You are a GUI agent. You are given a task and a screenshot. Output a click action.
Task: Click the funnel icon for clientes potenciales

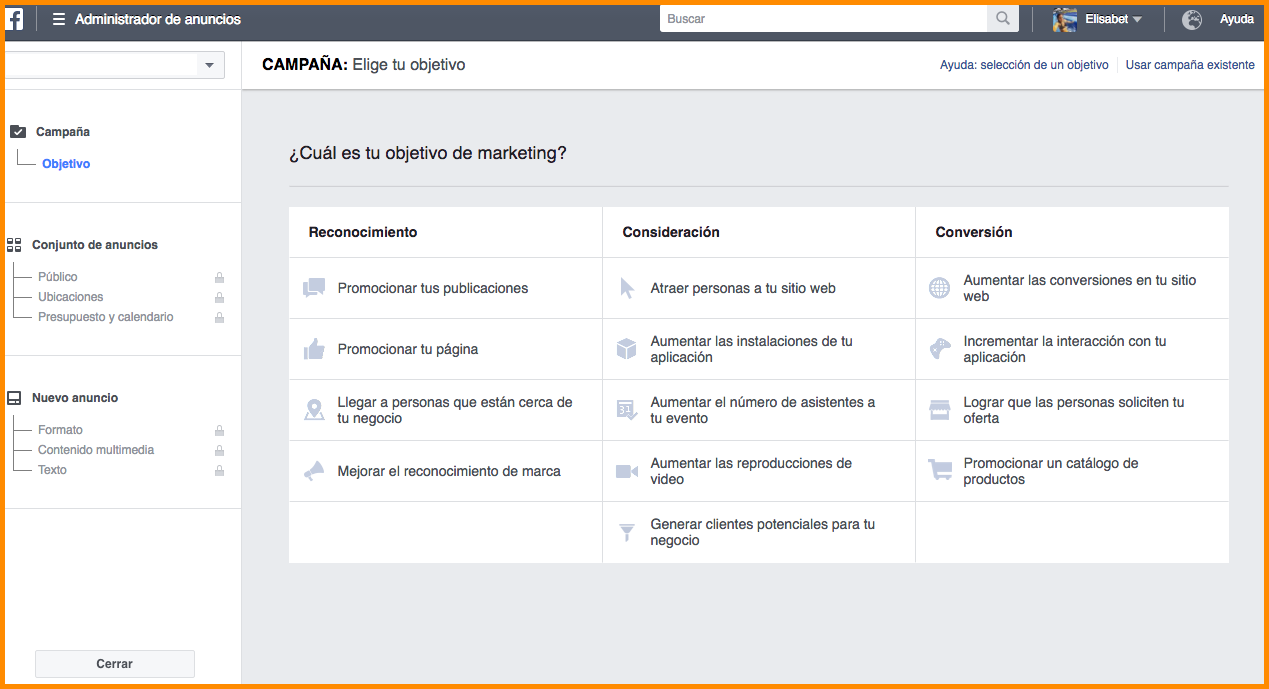[x=627, y=532]
